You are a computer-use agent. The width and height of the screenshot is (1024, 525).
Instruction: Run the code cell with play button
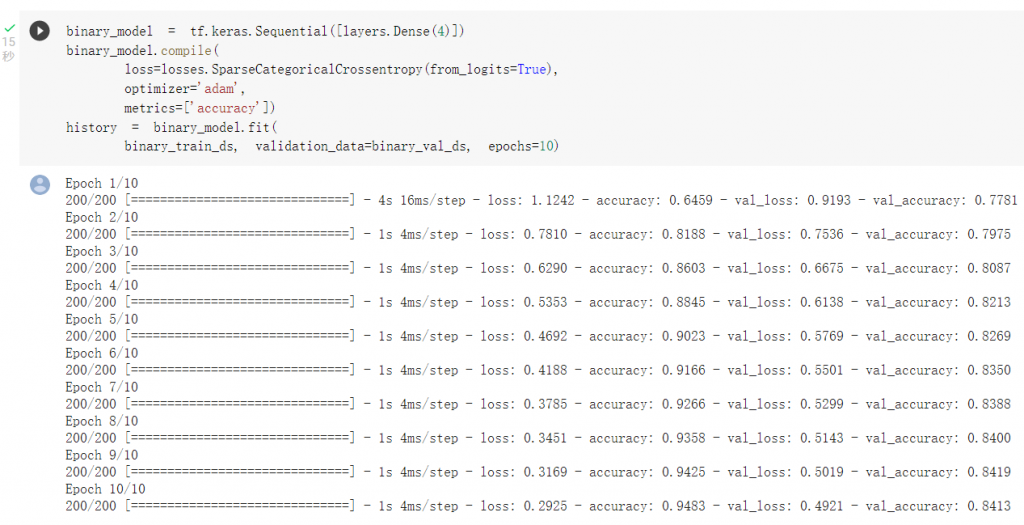(x=40, y=31)
